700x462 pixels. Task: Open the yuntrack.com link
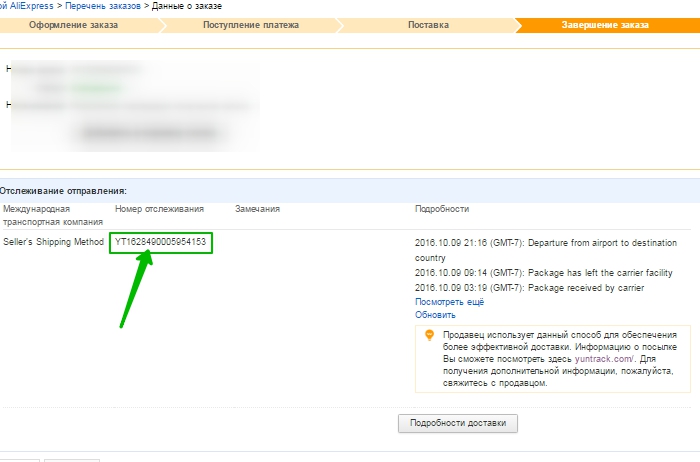click(x=602, y=358)
